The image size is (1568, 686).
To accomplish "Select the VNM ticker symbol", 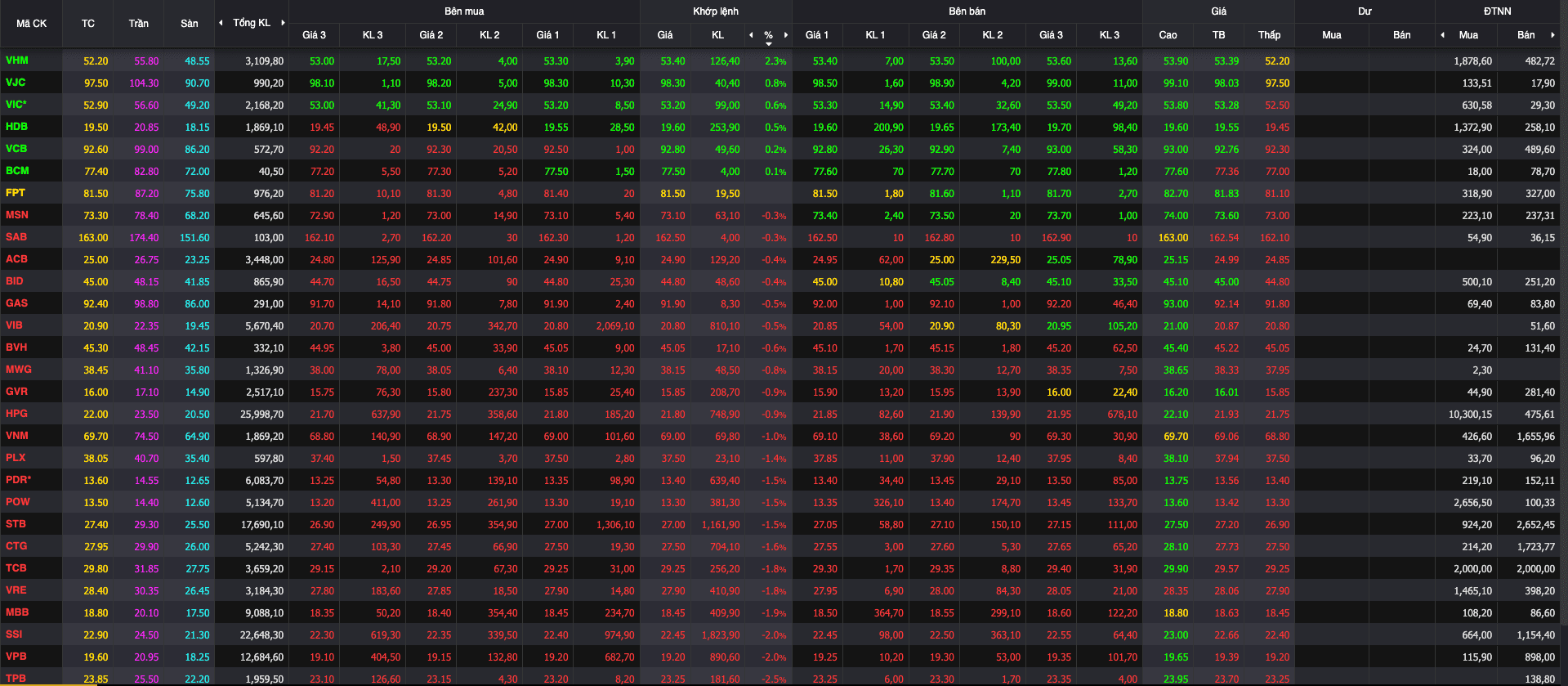I will click(17, 436).
